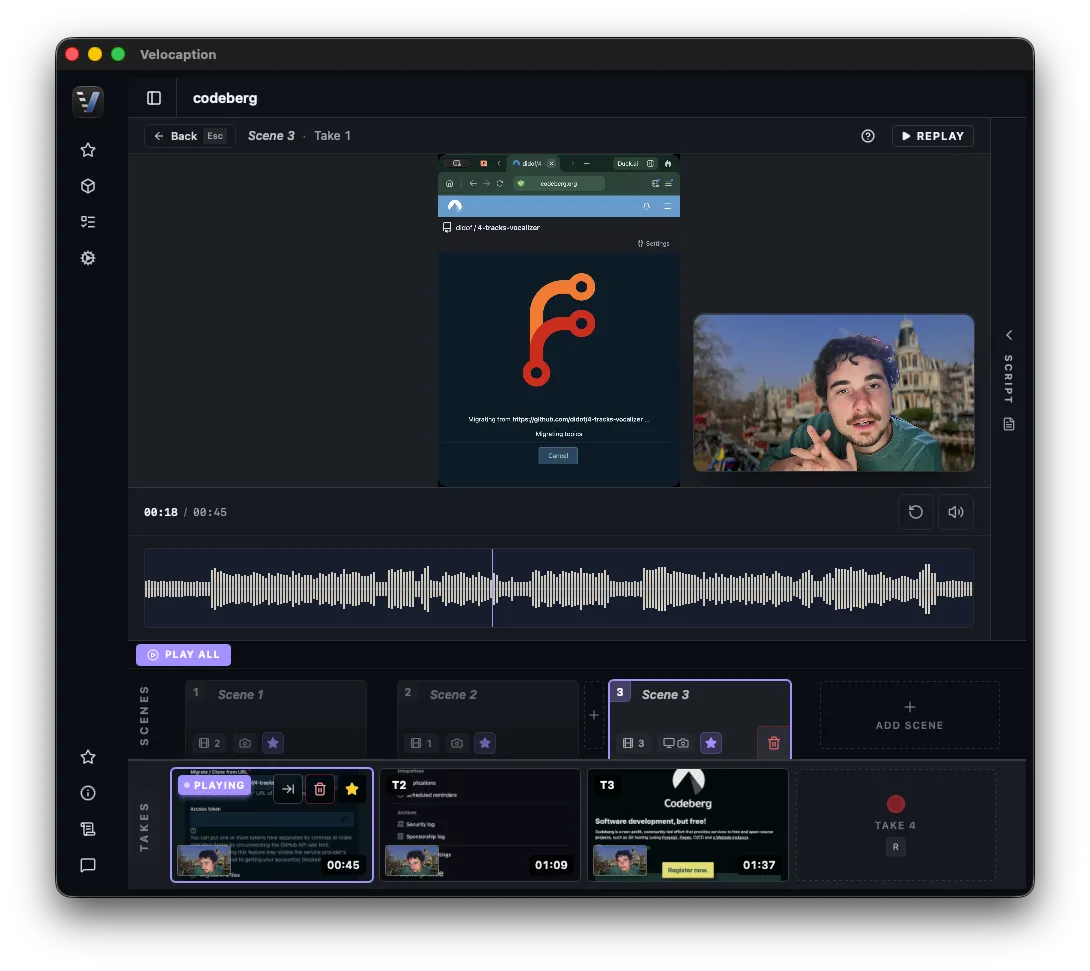Click the Scene 3 breadcrumb label

pos(271,136)
